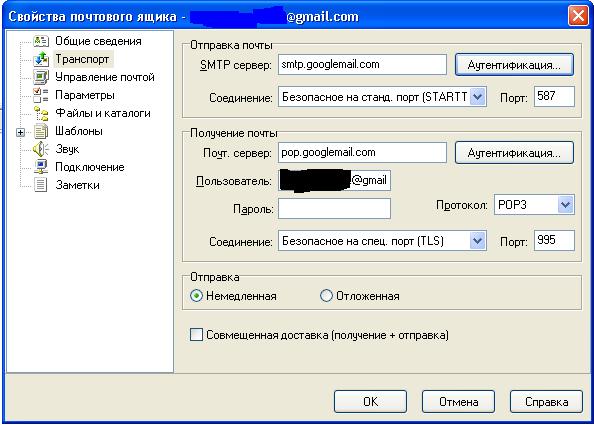Open the Управление почтой monitor icon

(41, 77)
